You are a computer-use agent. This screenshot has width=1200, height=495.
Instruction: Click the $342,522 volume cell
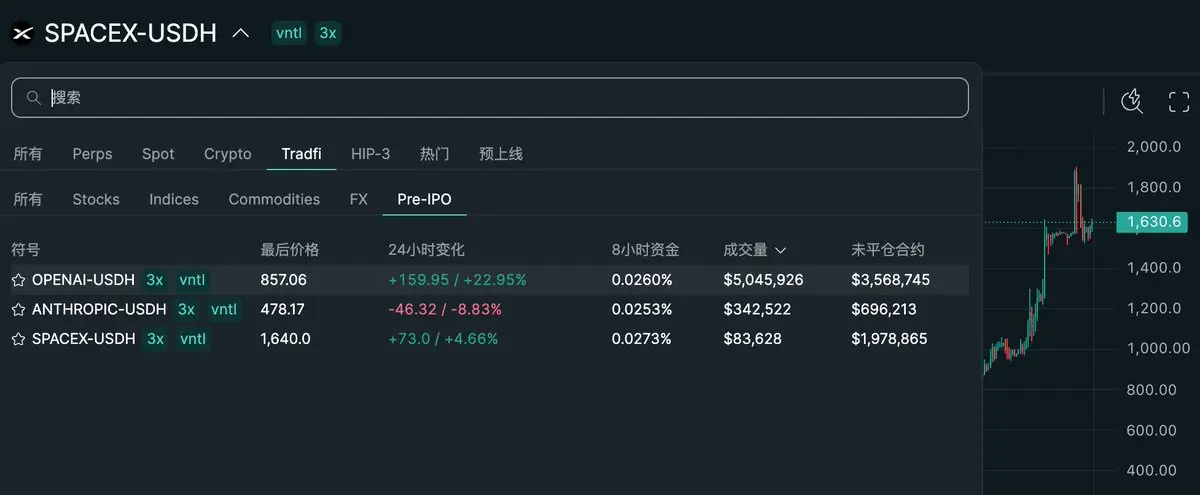(x=757, y=309)
